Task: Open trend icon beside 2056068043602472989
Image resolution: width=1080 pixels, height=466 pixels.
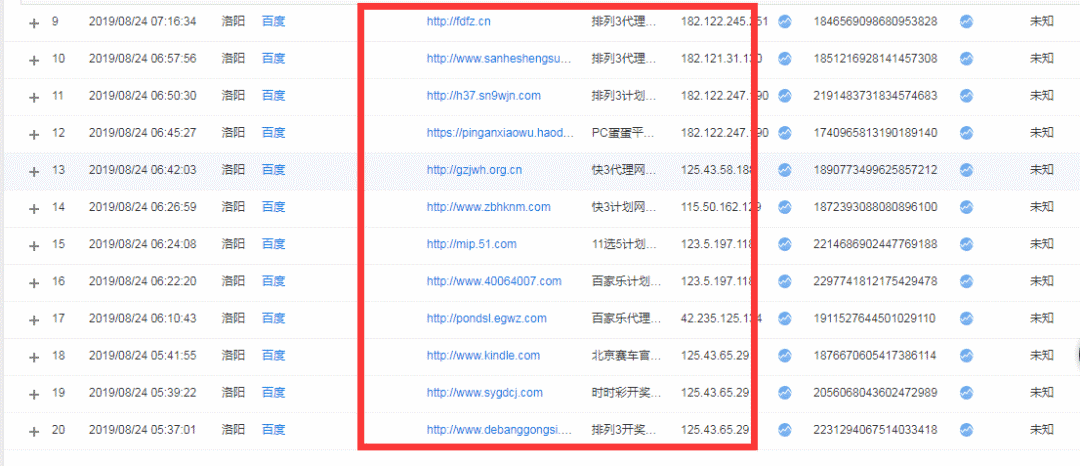Action: [x=966, y=392]
